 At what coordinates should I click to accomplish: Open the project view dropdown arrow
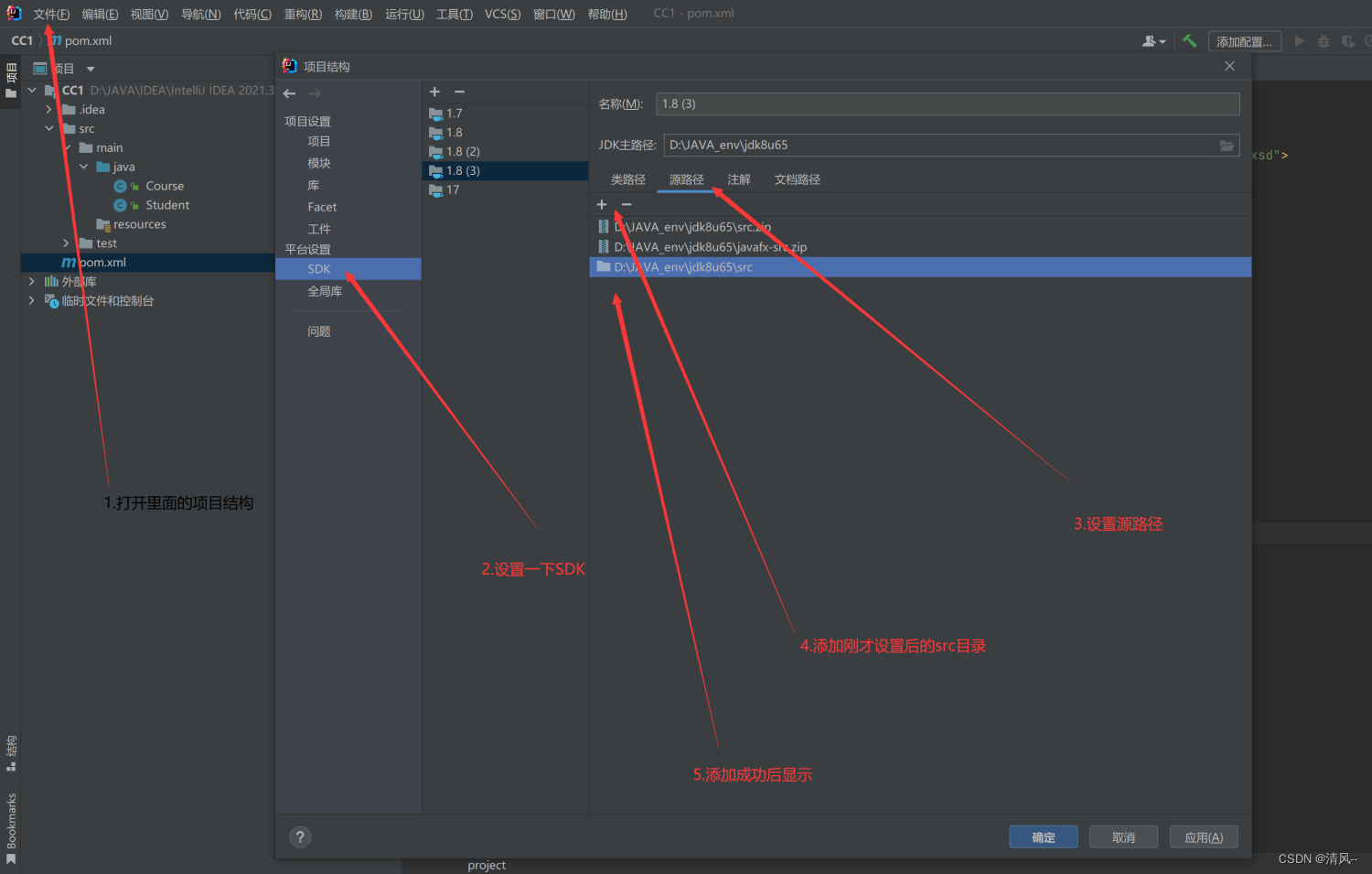[x=91, y=69]
